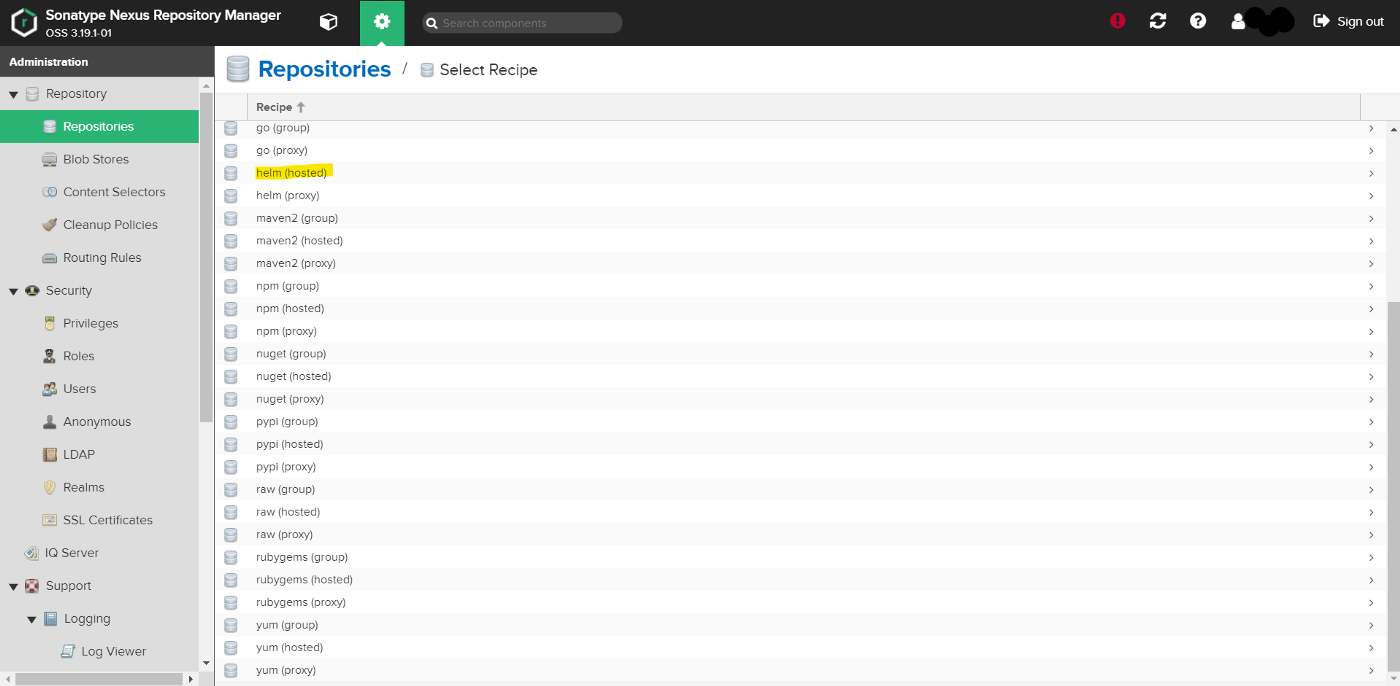The width and height of the screenshot is (1400, 686).
Task: Sort the list by the Recipe column header
Action: pos(271,107)
